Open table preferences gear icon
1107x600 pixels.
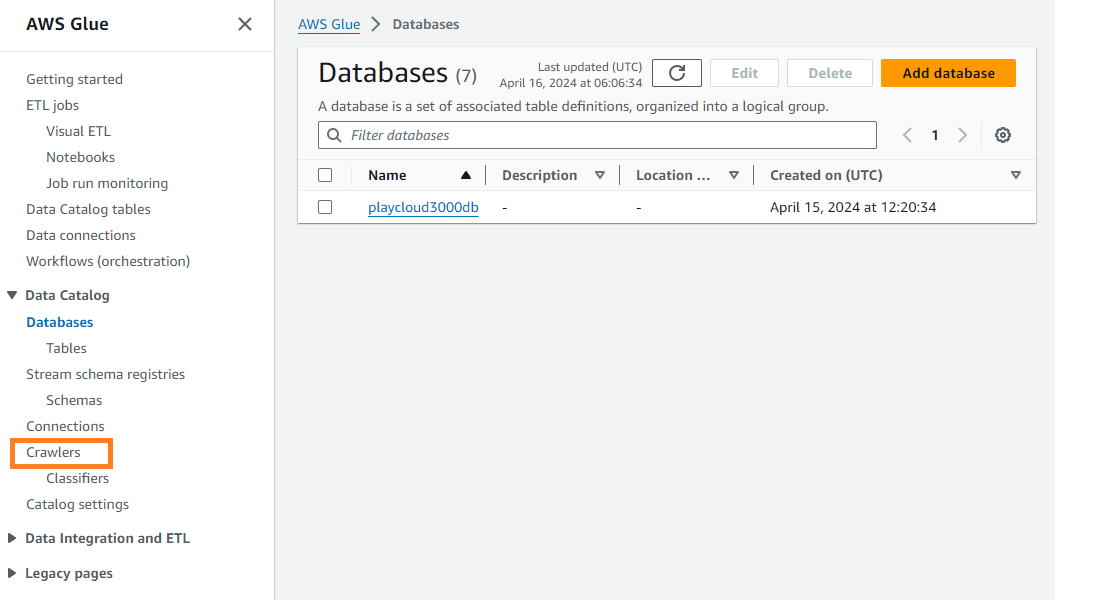(1003, 135)
